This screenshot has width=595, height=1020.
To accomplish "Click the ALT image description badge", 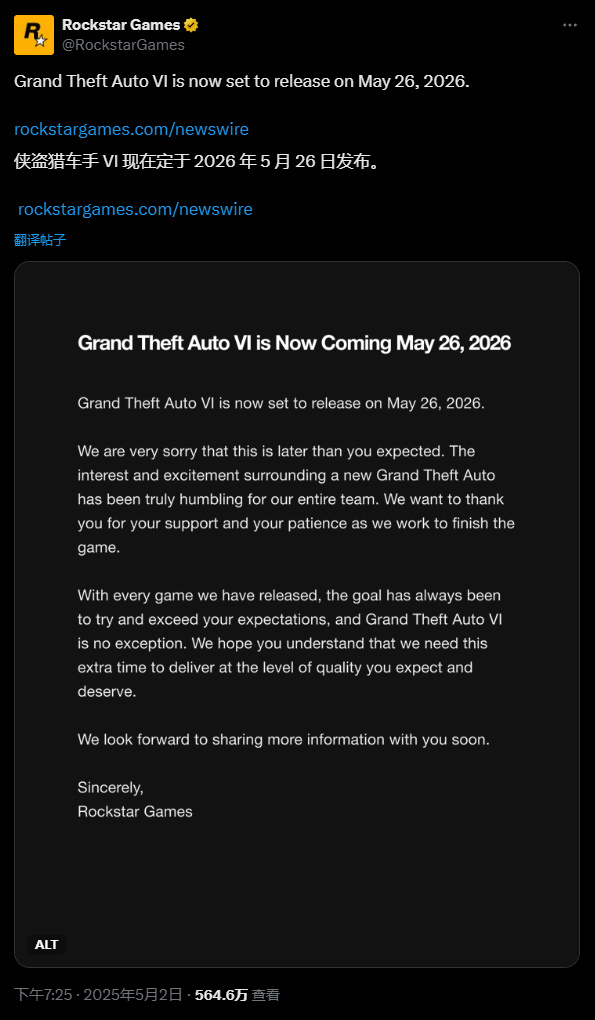I will point(46,945).
